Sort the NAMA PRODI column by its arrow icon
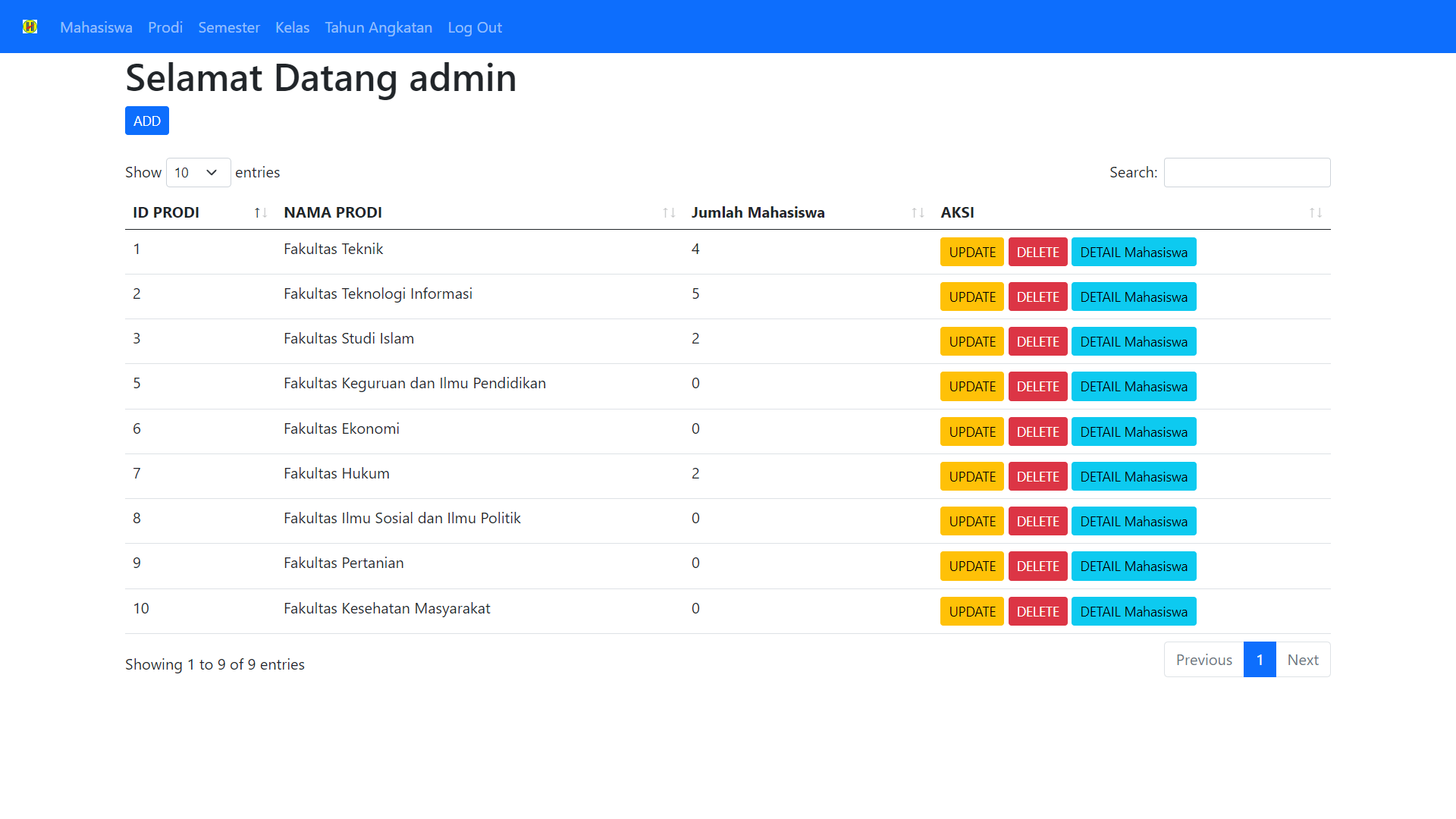The image size is (1456, 819). (668, 213)
